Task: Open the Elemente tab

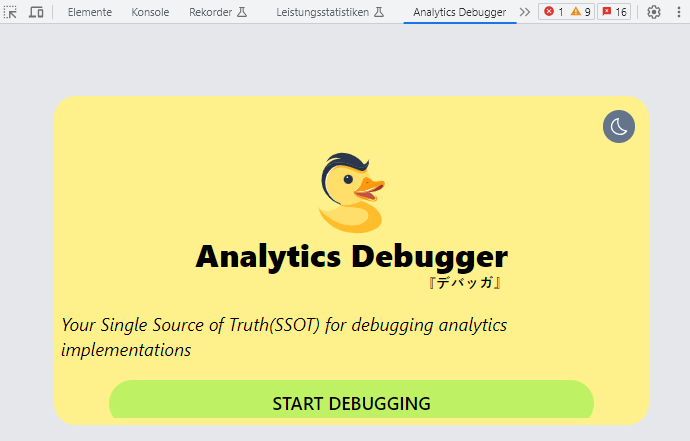Action: pyautogui.click(x=90, y=12)
